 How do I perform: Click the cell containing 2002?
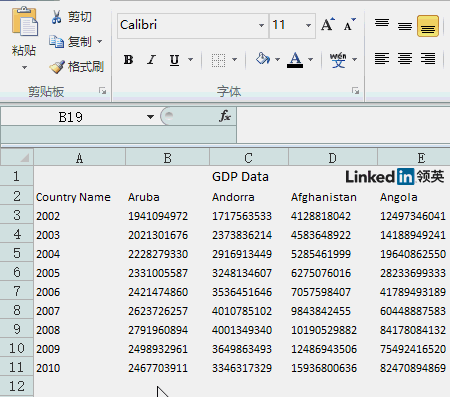48,216
